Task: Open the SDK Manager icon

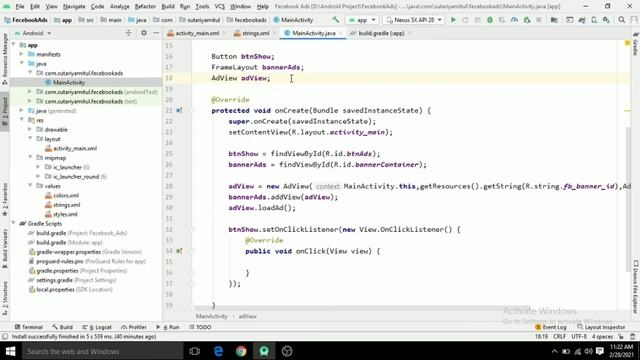Action: (x=606, y=20)
